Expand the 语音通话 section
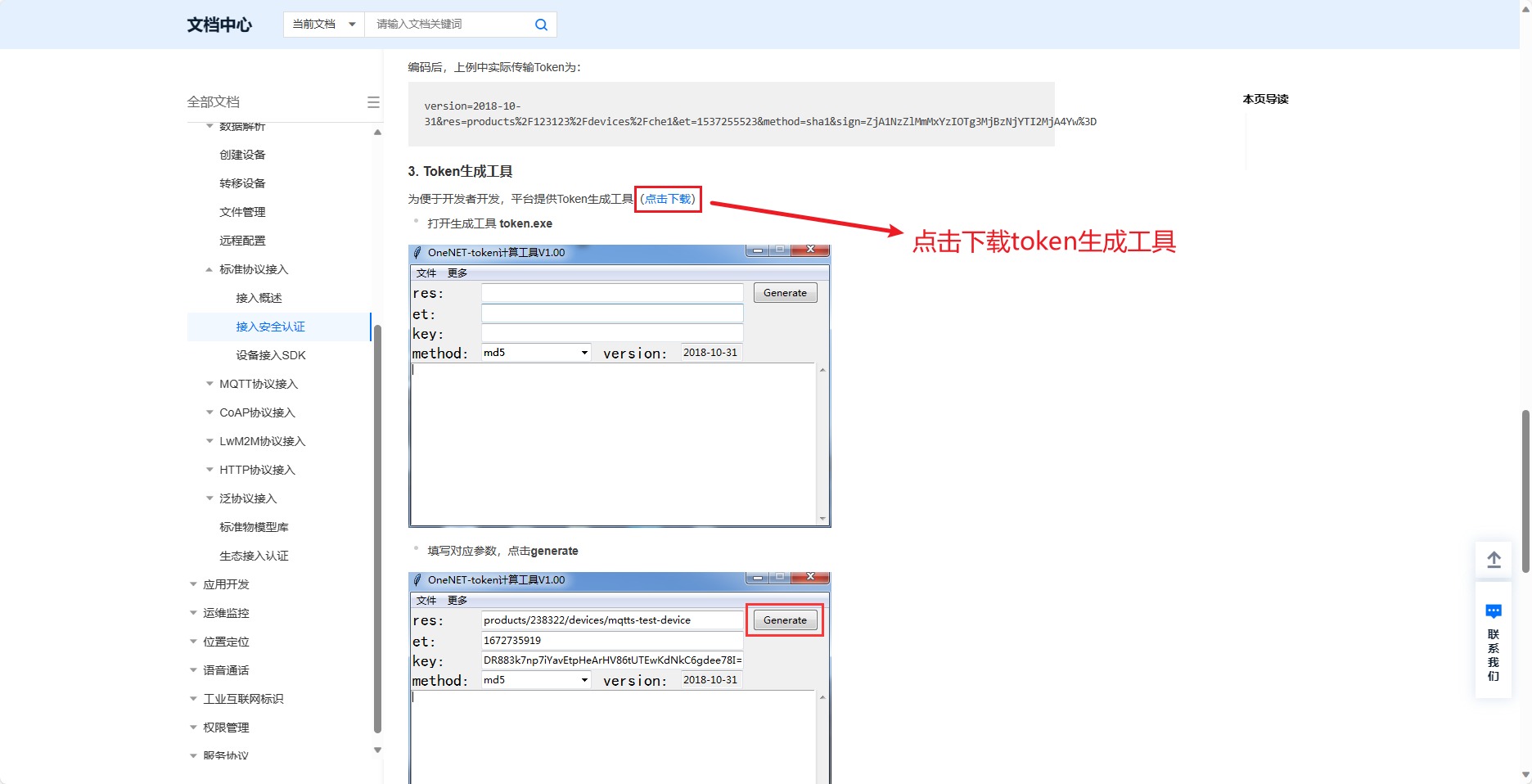This screenshot has width=1532, height=784. [226, 670]
